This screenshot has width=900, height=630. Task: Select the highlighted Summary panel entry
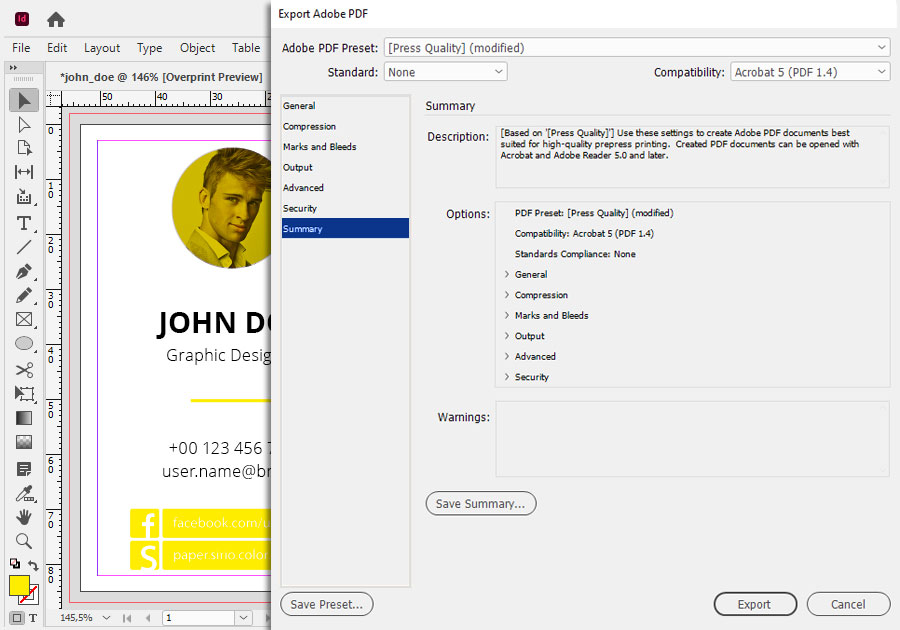click(345, 228)
